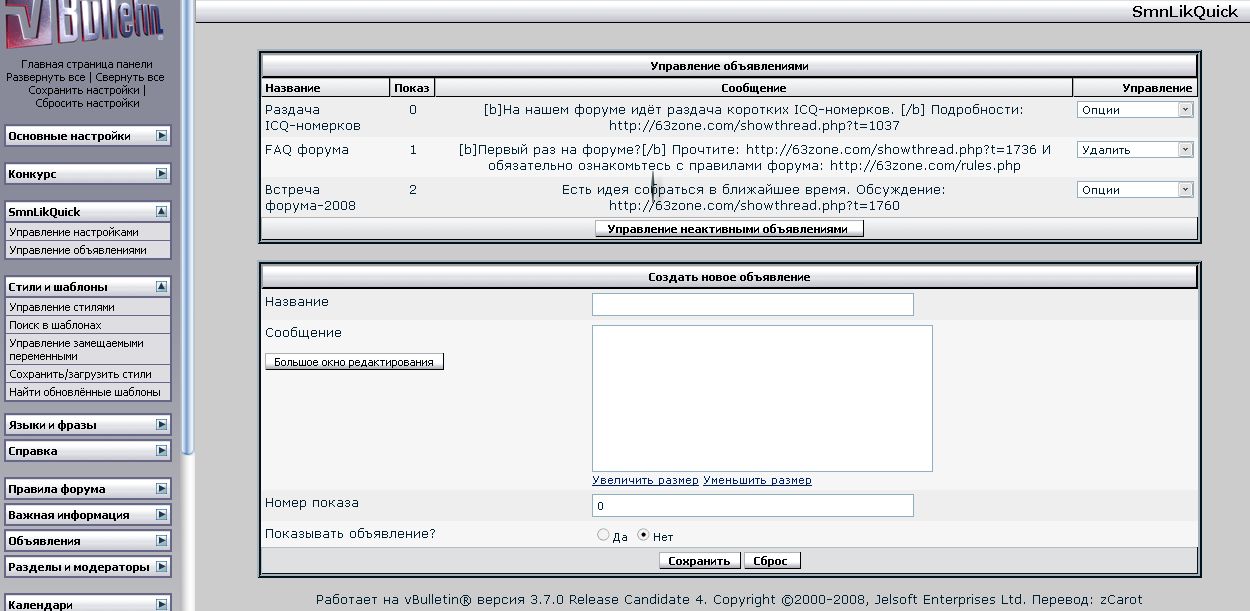Select Нет radio for showing announcement
The image size is (1250, 611).
tap(644, 535)
